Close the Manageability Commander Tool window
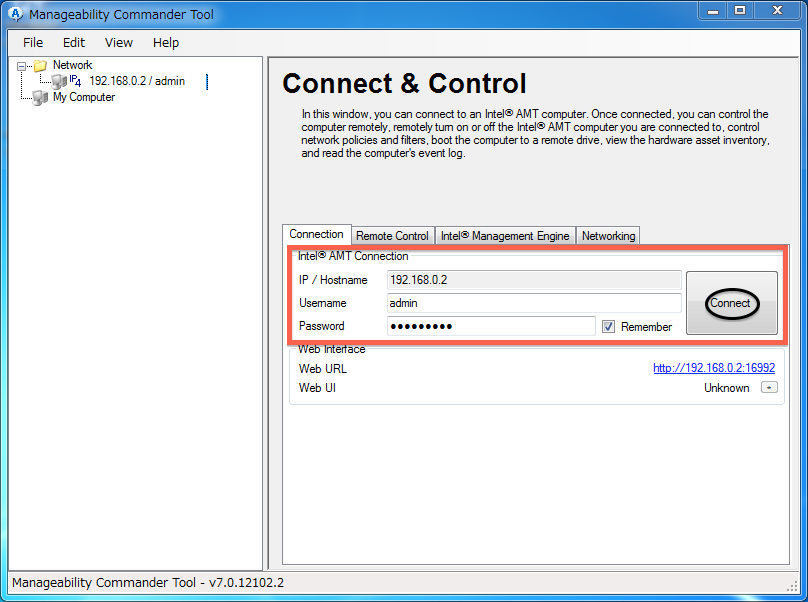The width and height of the screenshot is (808, 602). point(778,11)
